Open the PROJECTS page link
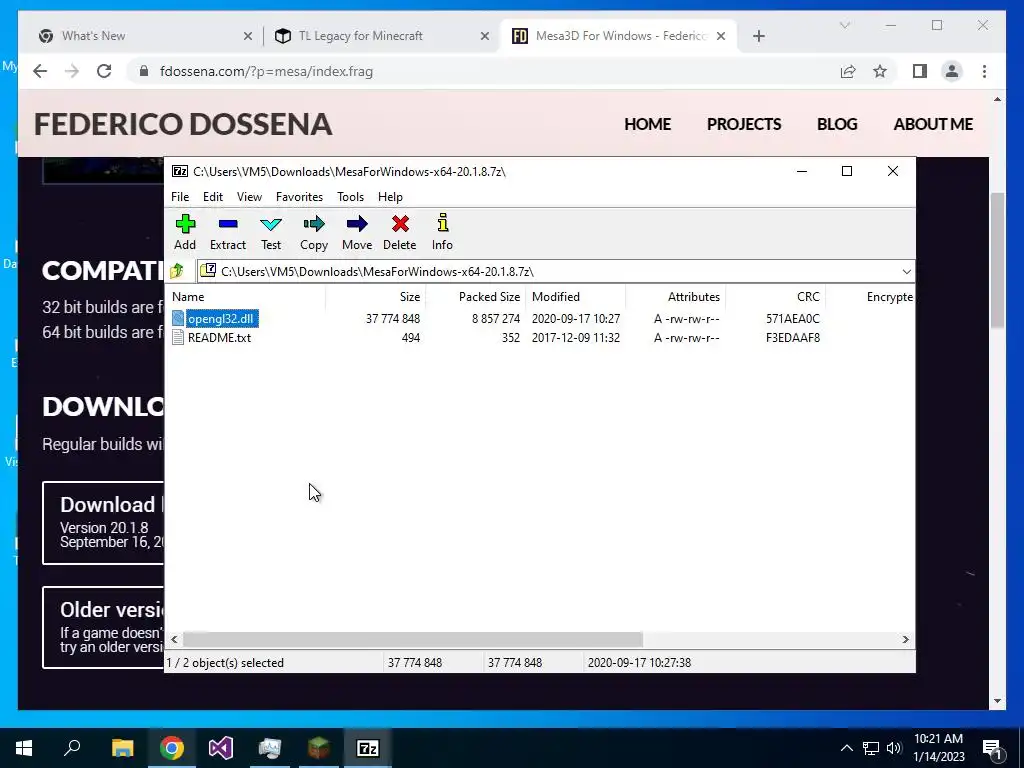 744,124
